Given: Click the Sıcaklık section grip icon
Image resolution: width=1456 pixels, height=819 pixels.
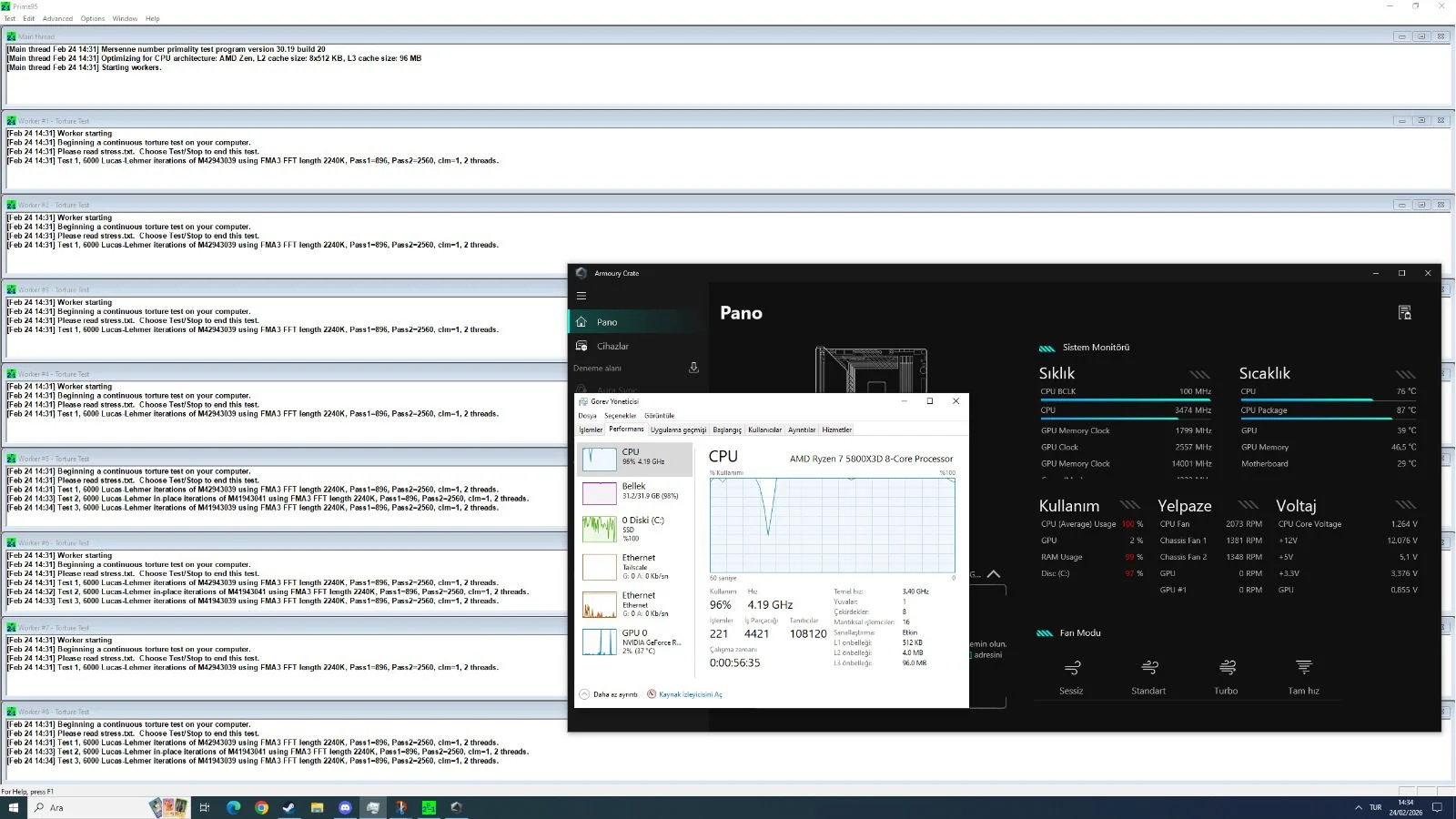Looking at the screenshot, I should 1406,374.
